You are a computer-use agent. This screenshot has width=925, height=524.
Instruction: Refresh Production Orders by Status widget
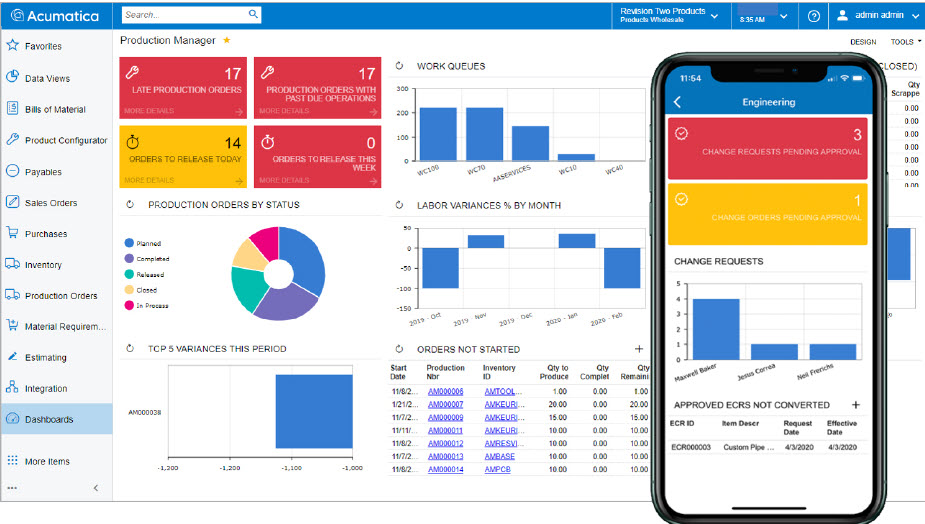(x=130, y=205)
